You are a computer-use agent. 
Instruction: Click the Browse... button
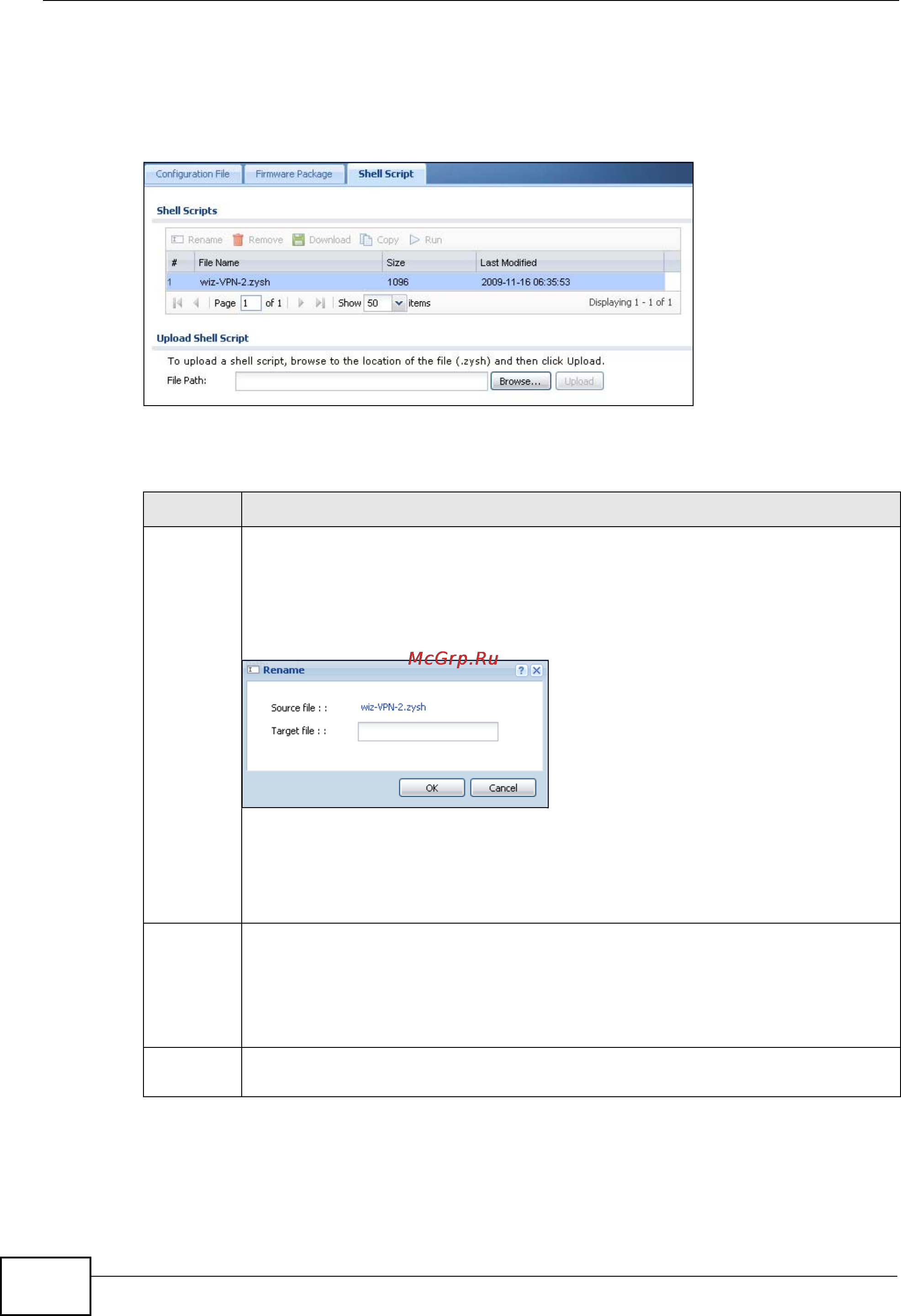[520, 381]
